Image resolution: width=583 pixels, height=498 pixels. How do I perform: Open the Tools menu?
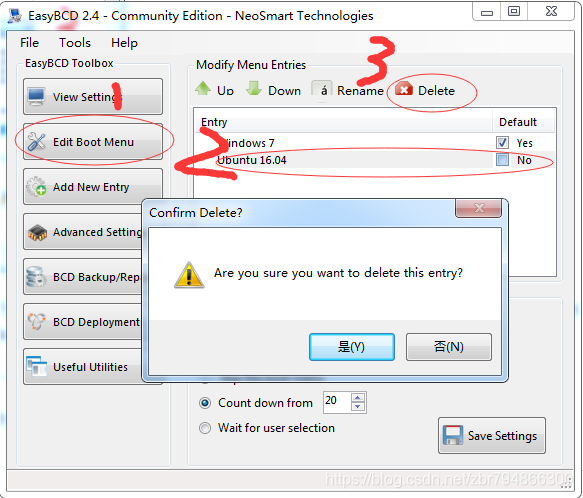75,42
